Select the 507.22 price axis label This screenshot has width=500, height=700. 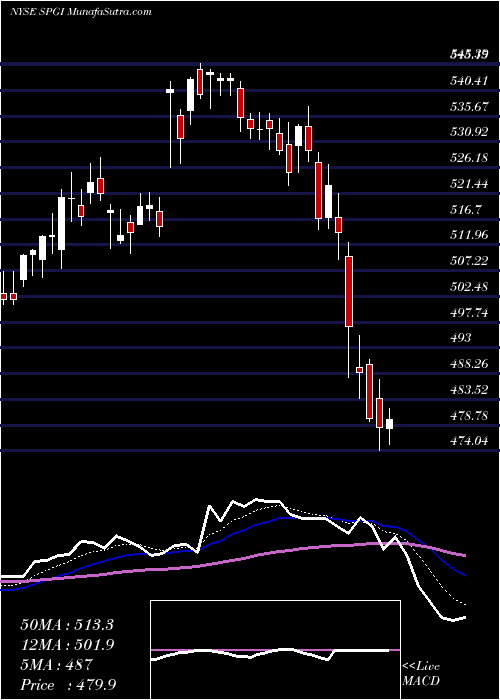(x=468, y=262)
